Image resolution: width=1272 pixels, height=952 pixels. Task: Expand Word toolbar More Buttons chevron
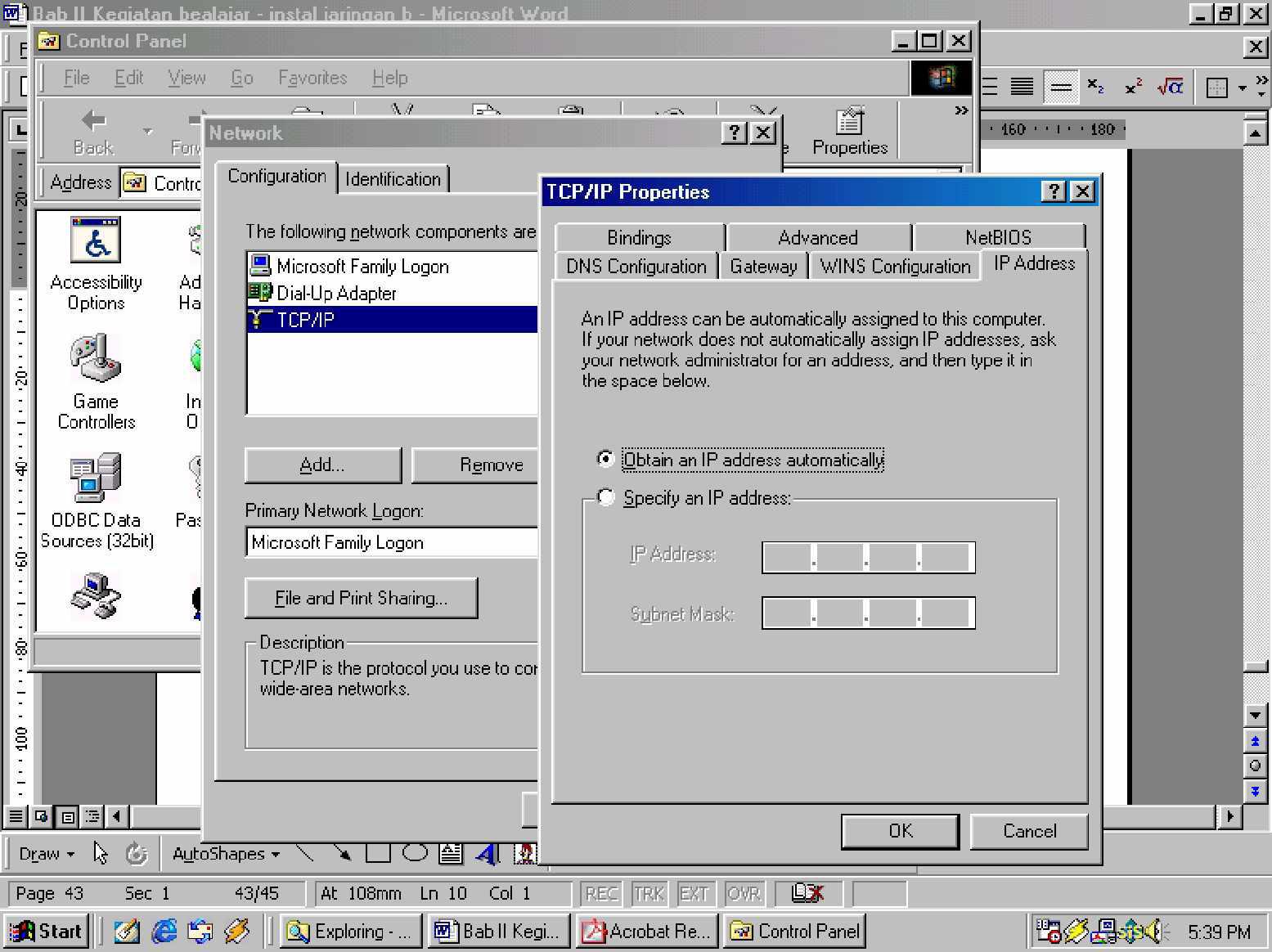tap(1261, 87)
